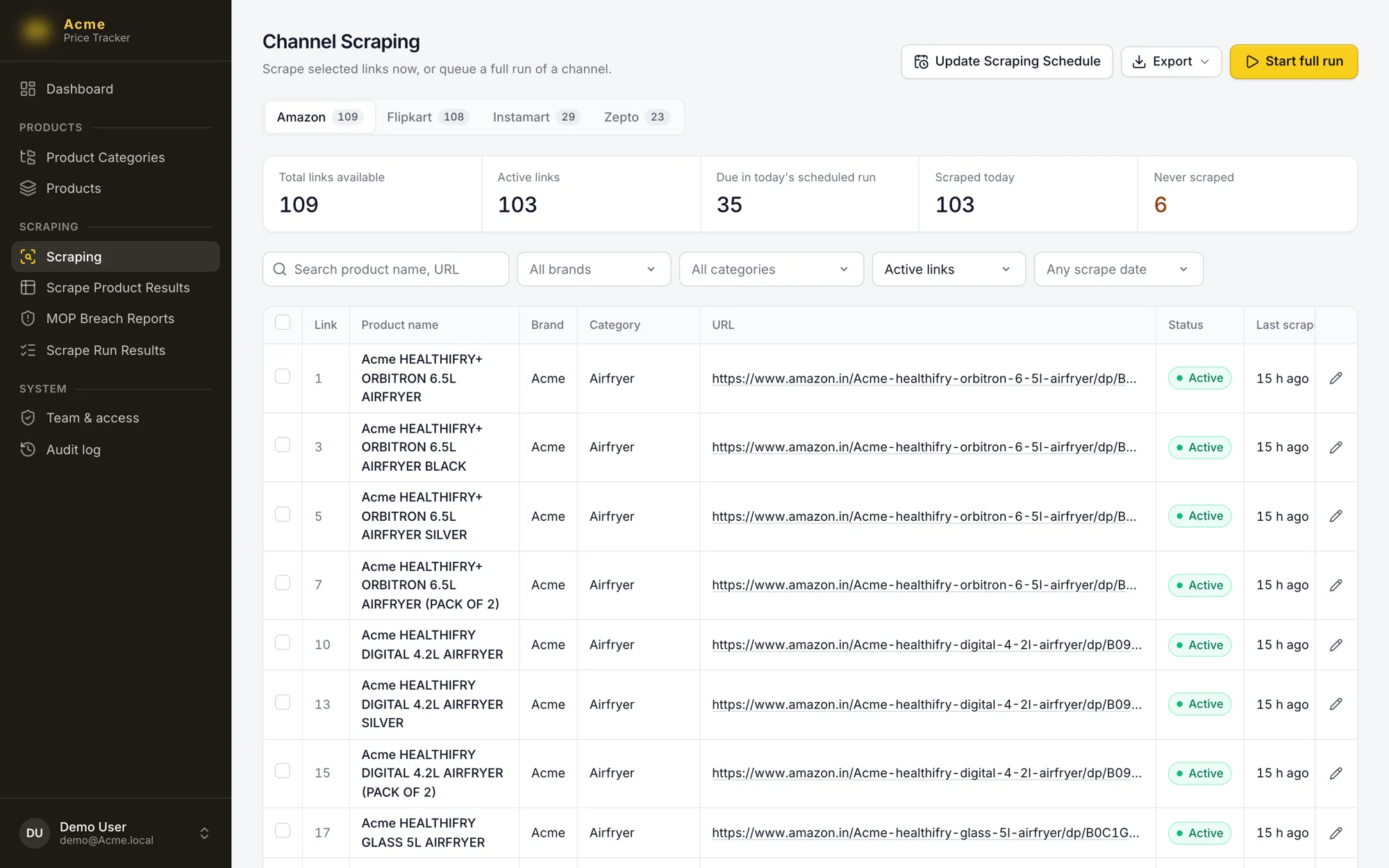The height and width of the screenshot is (868, 1389).
Task: Switch to the Zepto channel tab
Action: tap(636, 117)
